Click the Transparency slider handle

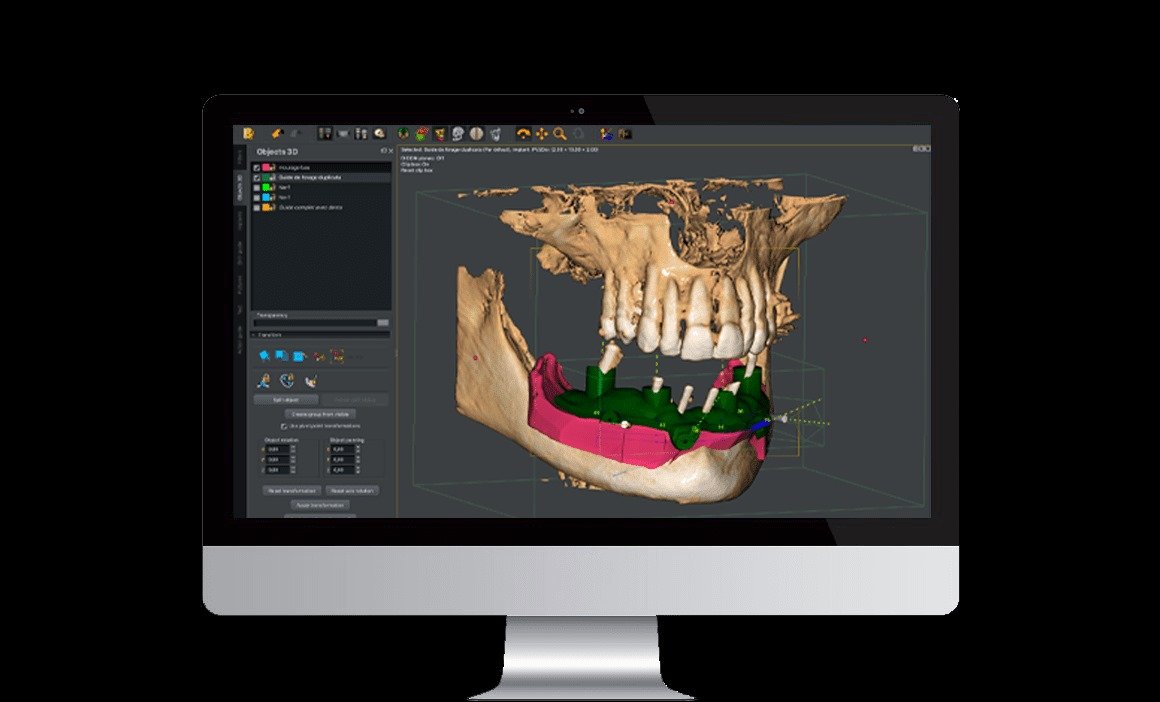click(382, 323)
